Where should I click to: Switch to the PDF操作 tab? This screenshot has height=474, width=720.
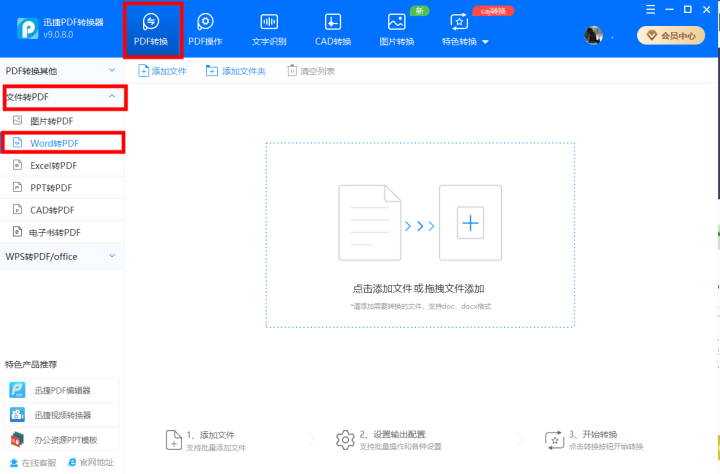click(205, 29)
